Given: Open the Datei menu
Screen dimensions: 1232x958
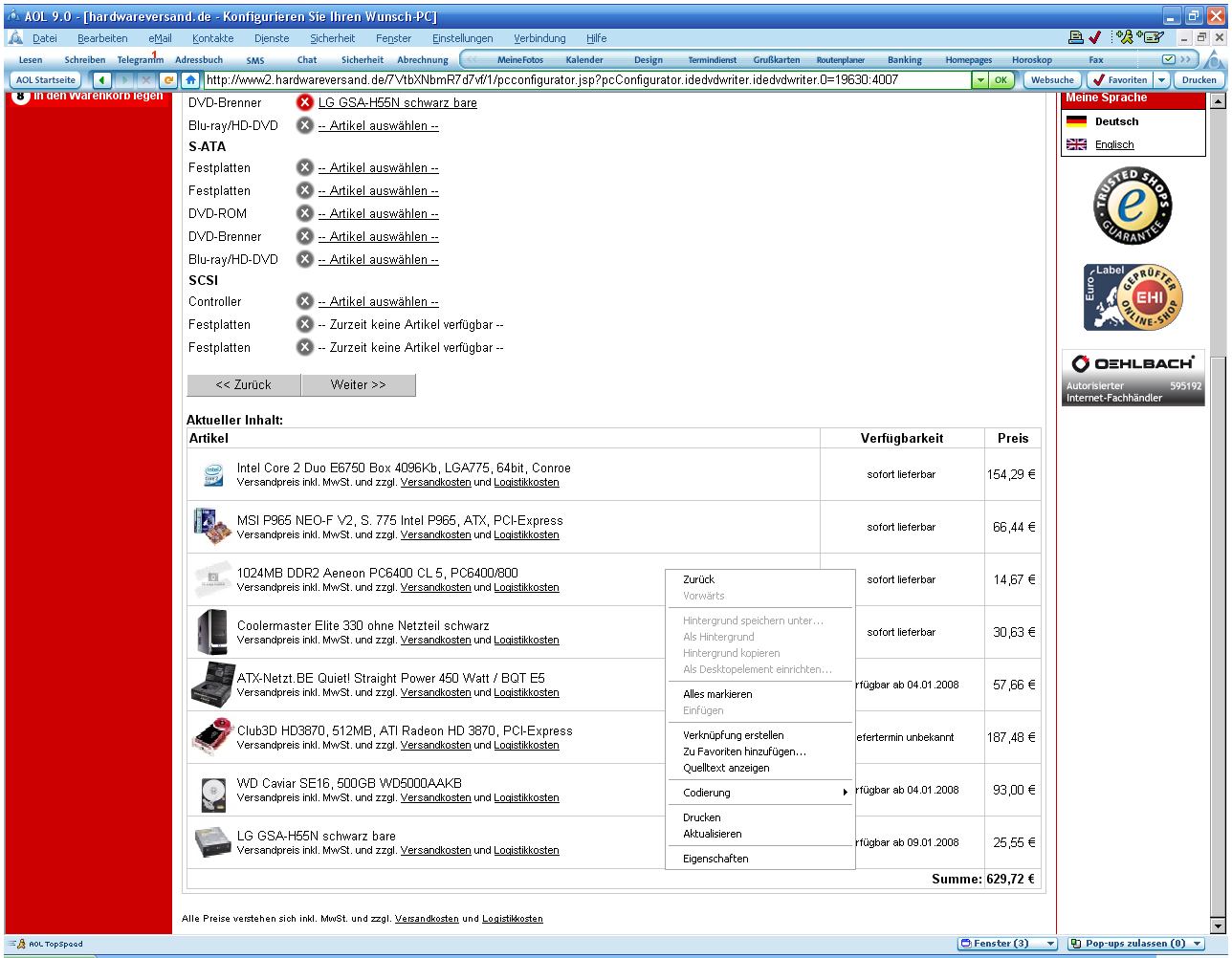Looking at the screenshot, I should point(44,38).
